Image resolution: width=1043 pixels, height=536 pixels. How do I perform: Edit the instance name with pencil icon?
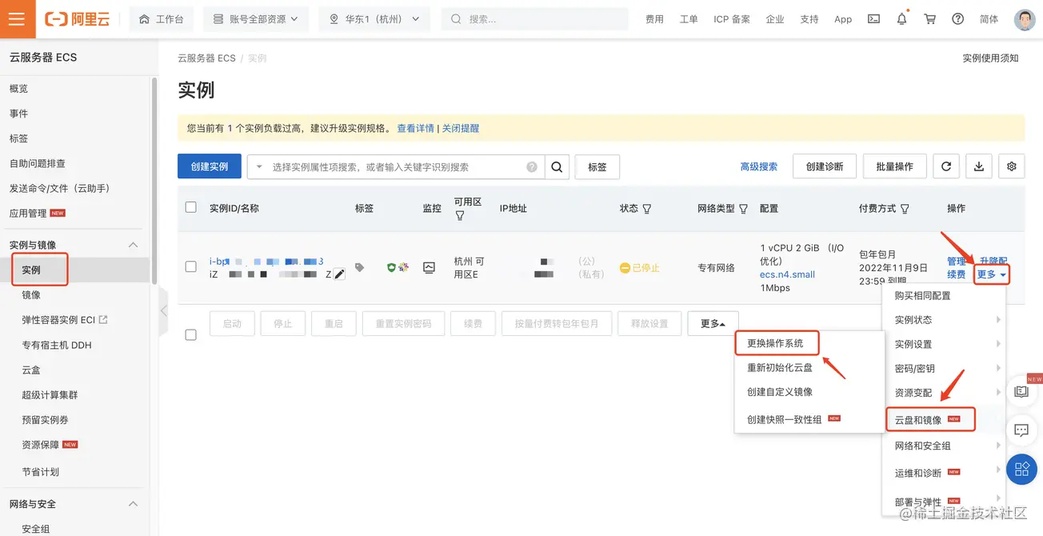tap(339, 274)
